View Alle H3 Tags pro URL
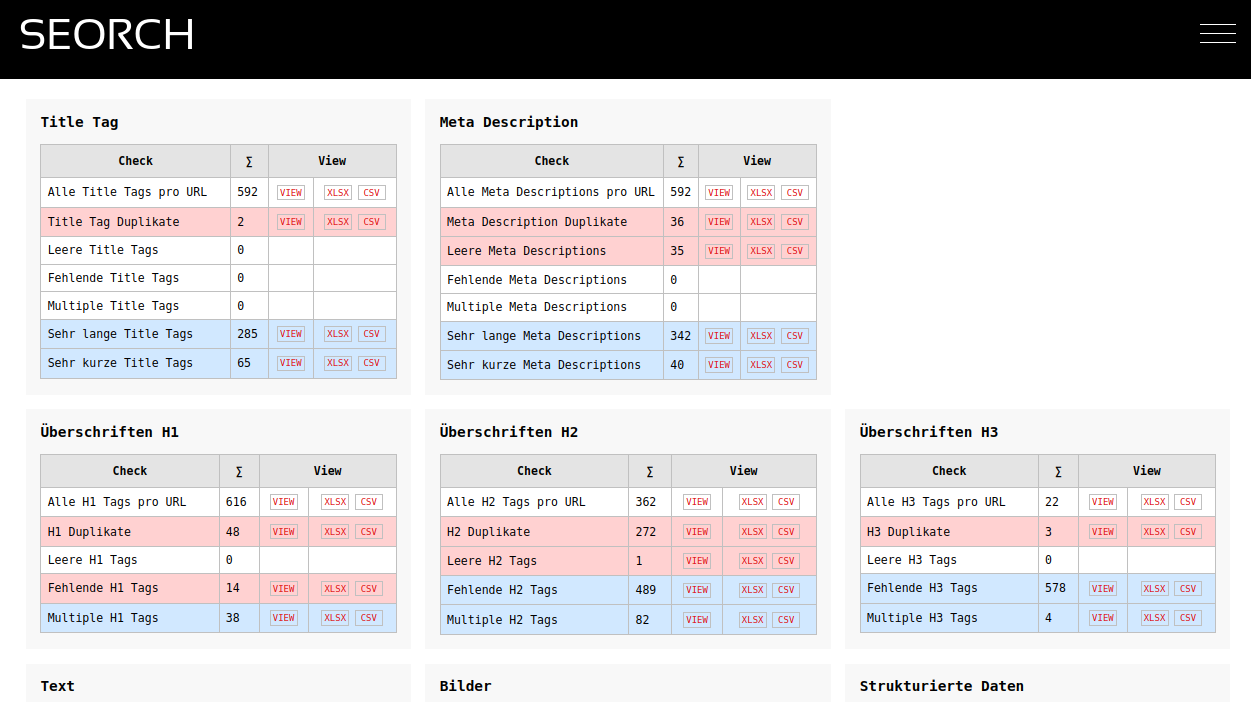 click(1103, 502)
